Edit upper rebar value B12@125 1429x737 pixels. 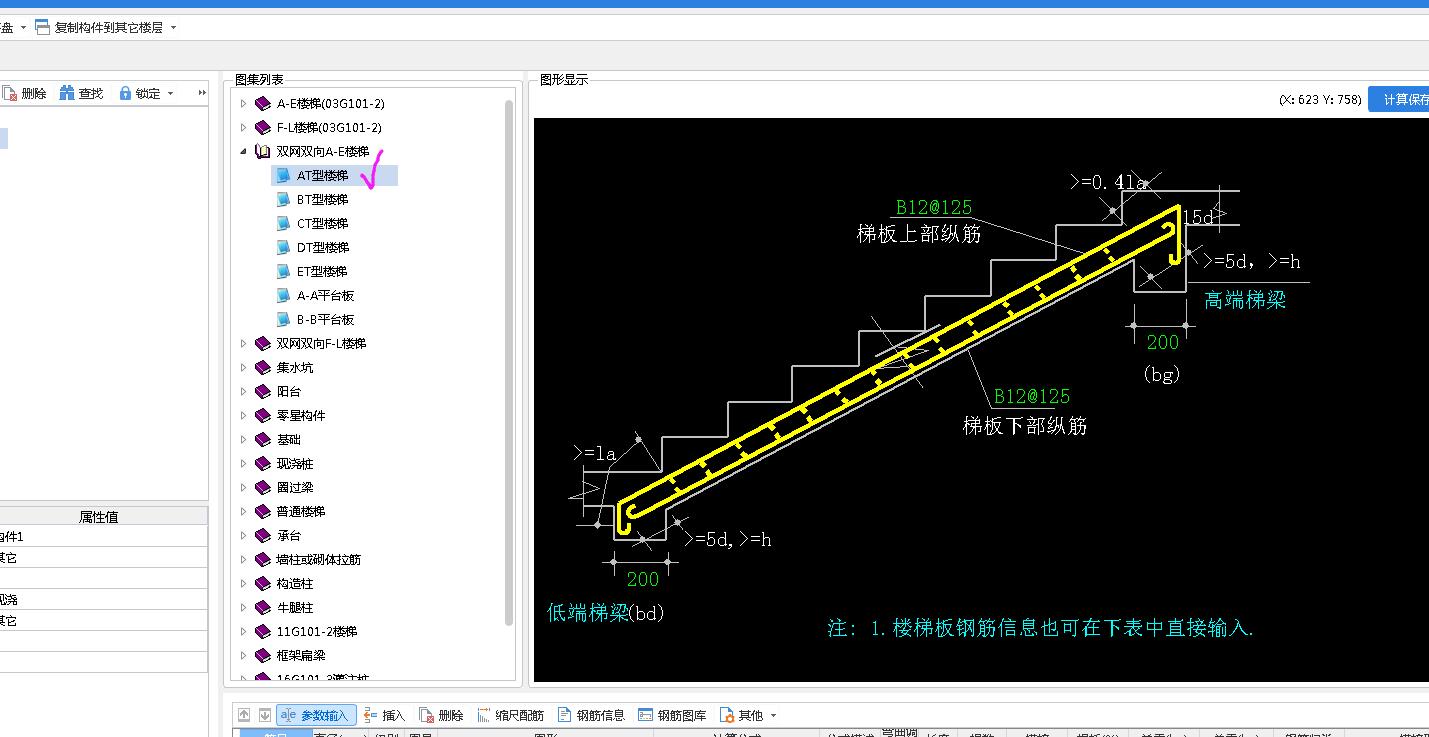click(933, 207)
